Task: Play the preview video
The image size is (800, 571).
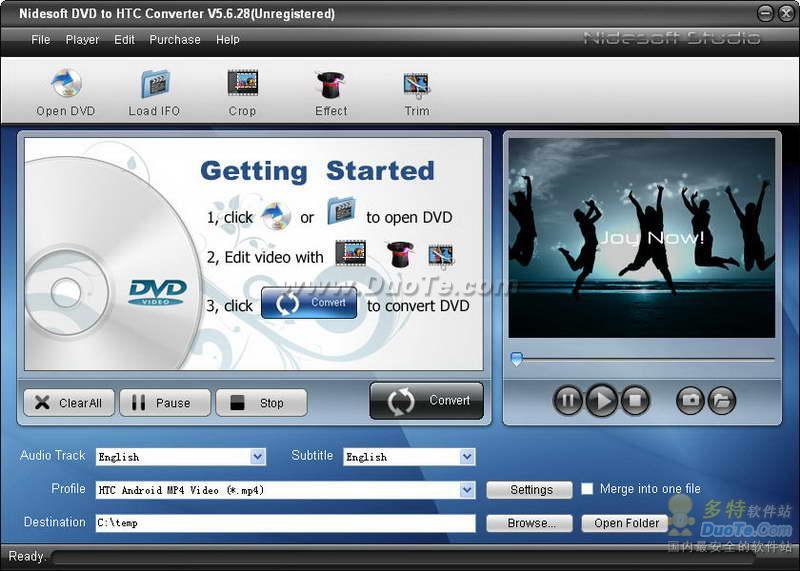Action: coord(602,400)
